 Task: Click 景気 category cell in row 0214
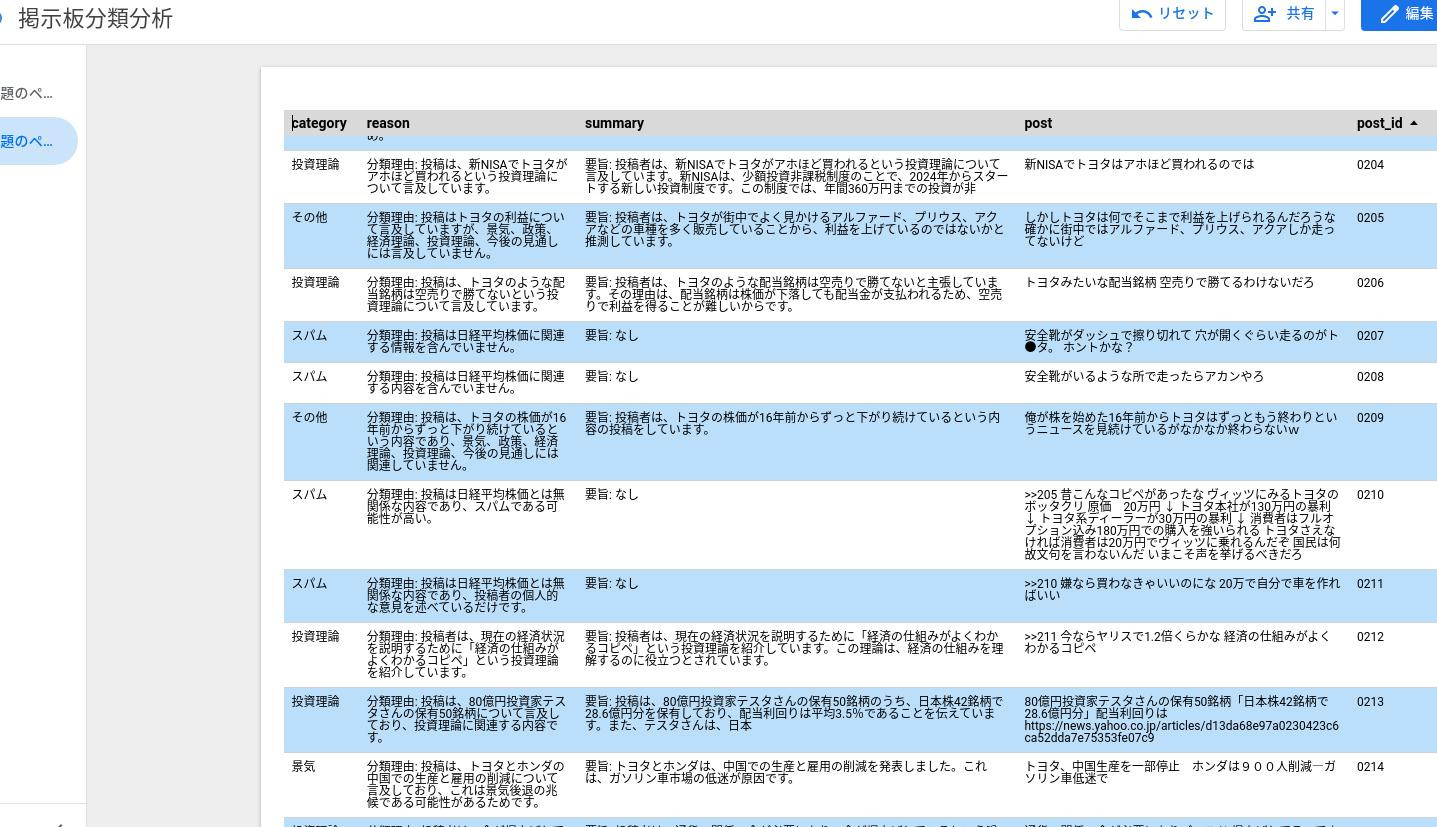point(303,766)
